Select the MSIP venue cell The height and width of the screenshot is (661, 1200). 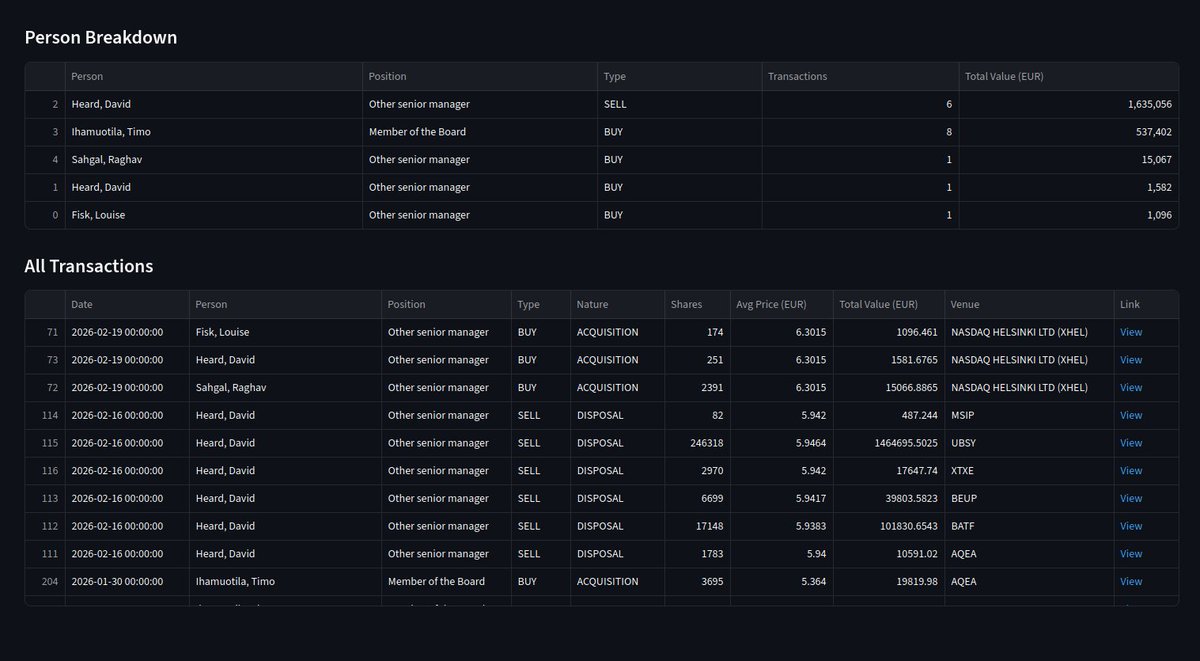tap(1029, 415)
